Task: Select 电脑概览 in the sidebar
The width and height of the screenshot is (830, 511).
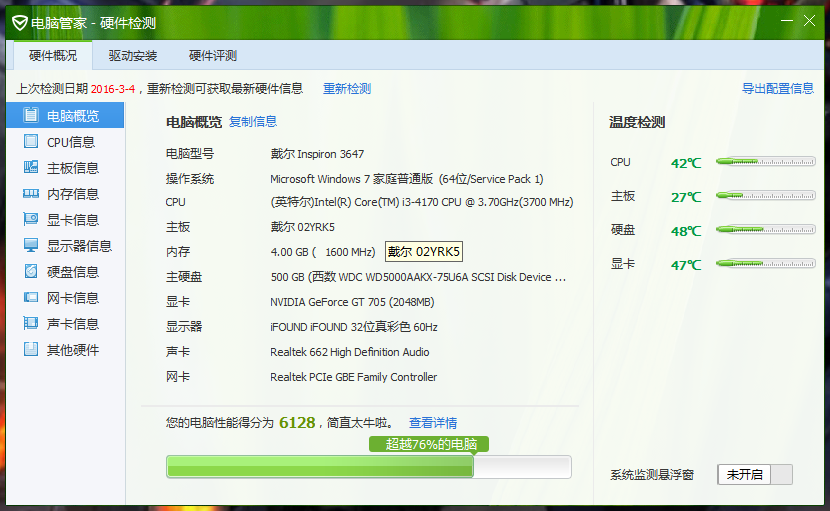Action: coord(72,116)
